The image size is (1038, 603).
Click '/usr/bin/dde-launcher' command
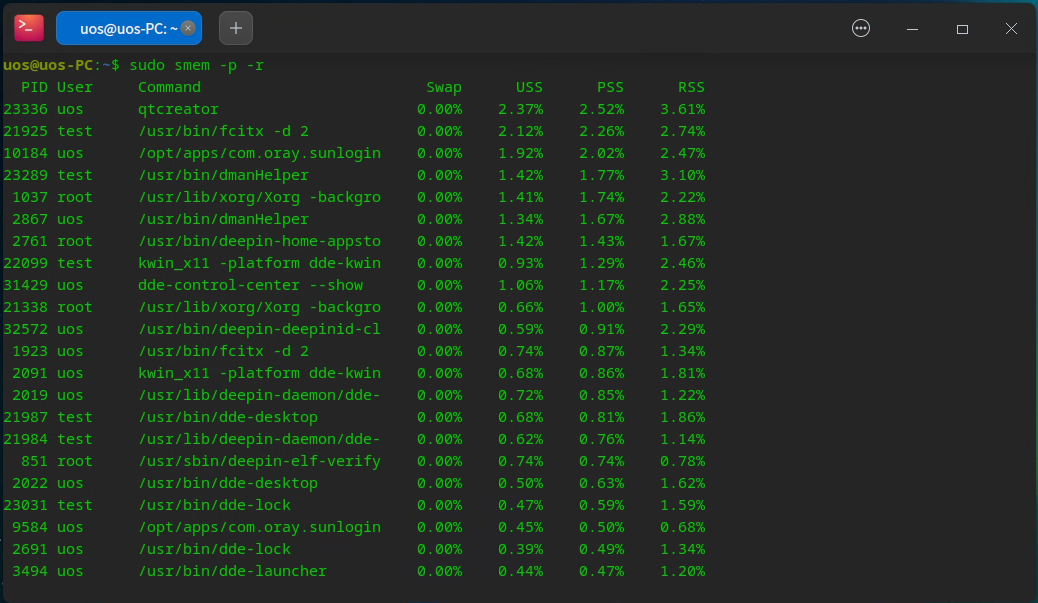232,571
